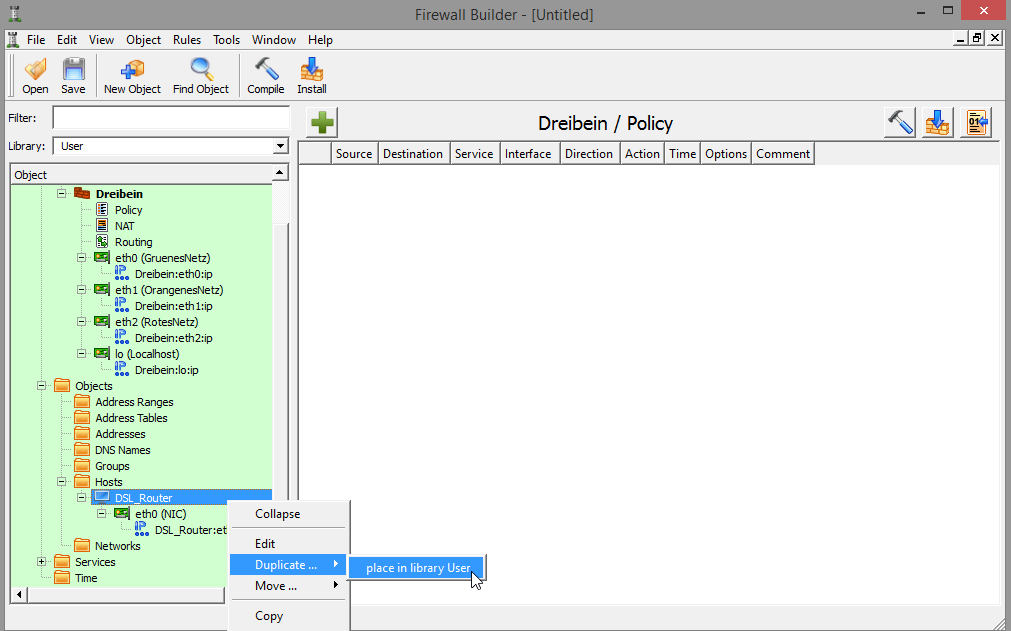Collapse the Dreibein firewall tree node

62,193
